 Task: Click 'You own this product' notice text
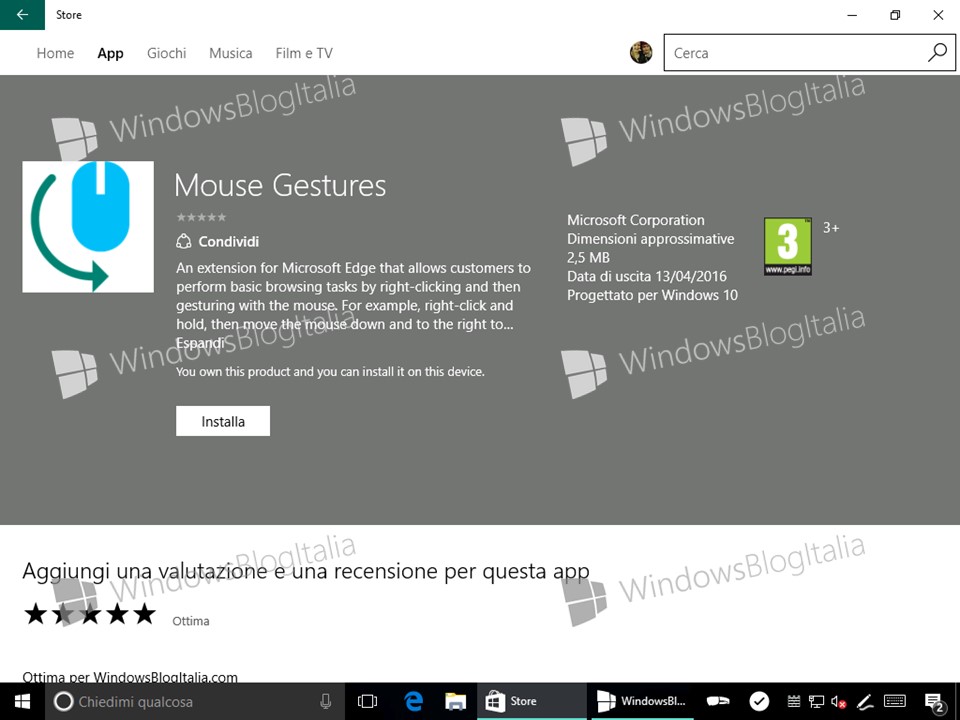click(330, 372)
